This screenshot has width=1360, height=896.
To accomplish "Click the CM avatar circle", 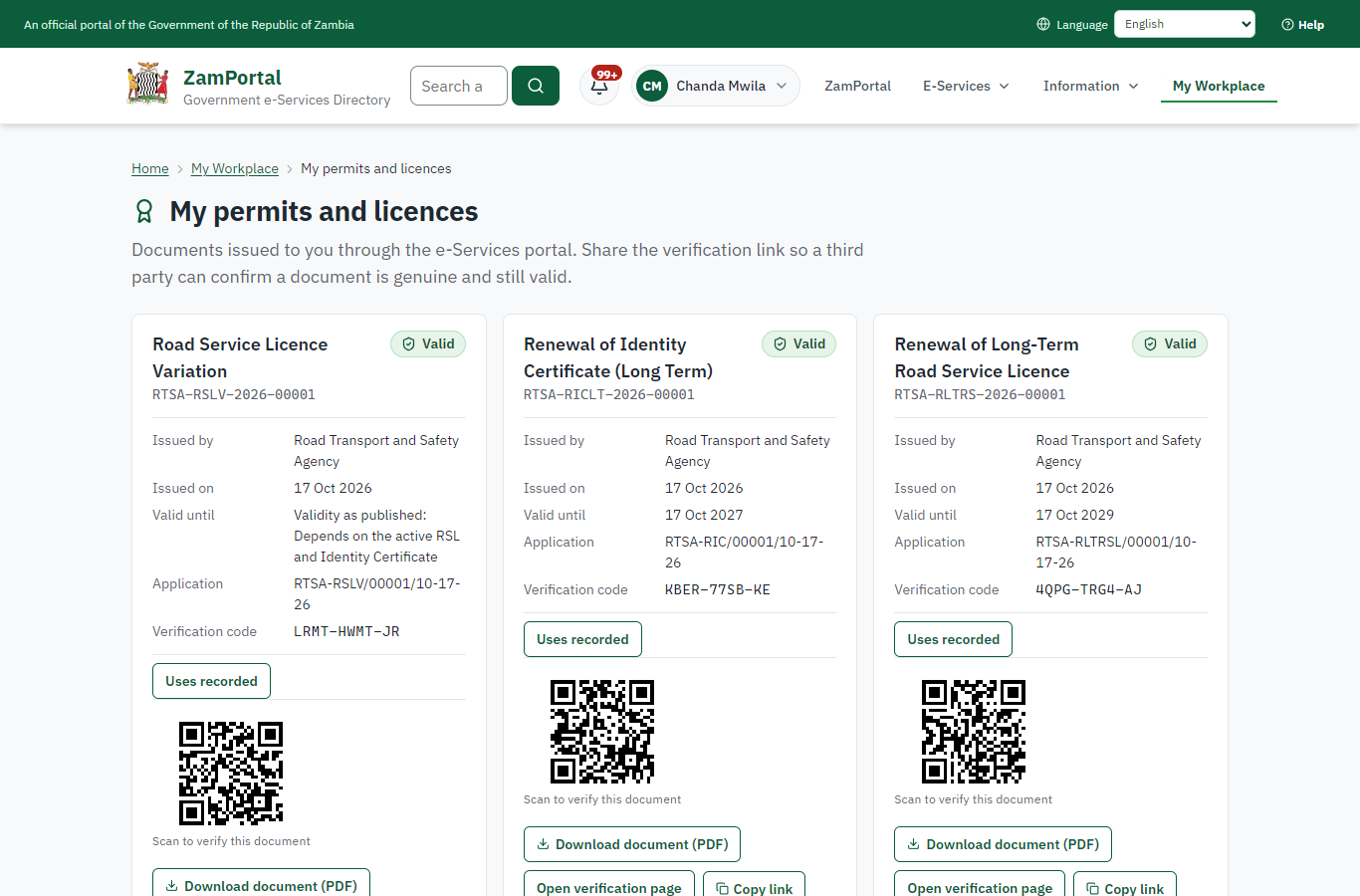I will click(x=652, y=86).
